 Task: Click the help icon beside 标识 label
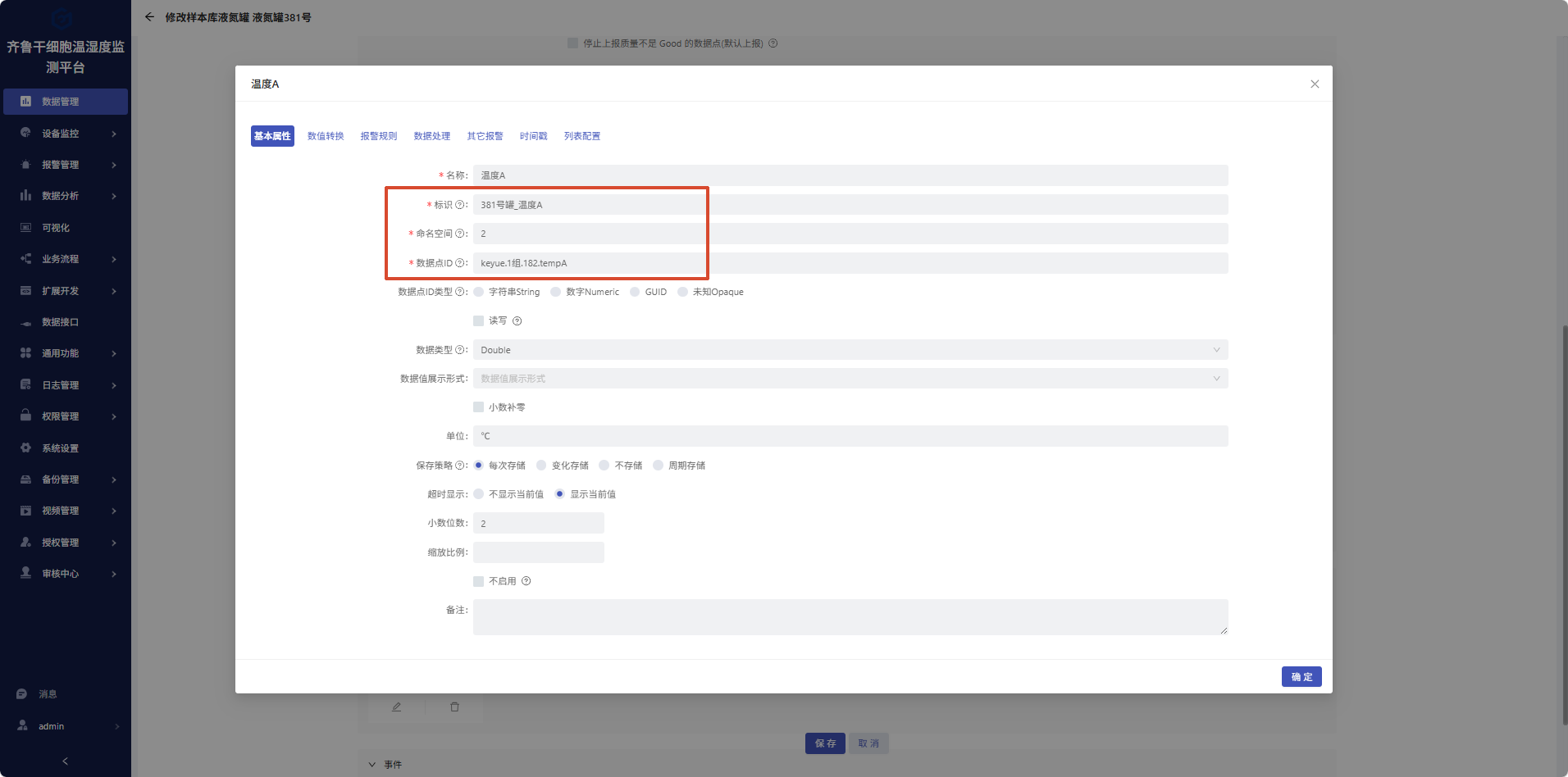pos(459,205)
